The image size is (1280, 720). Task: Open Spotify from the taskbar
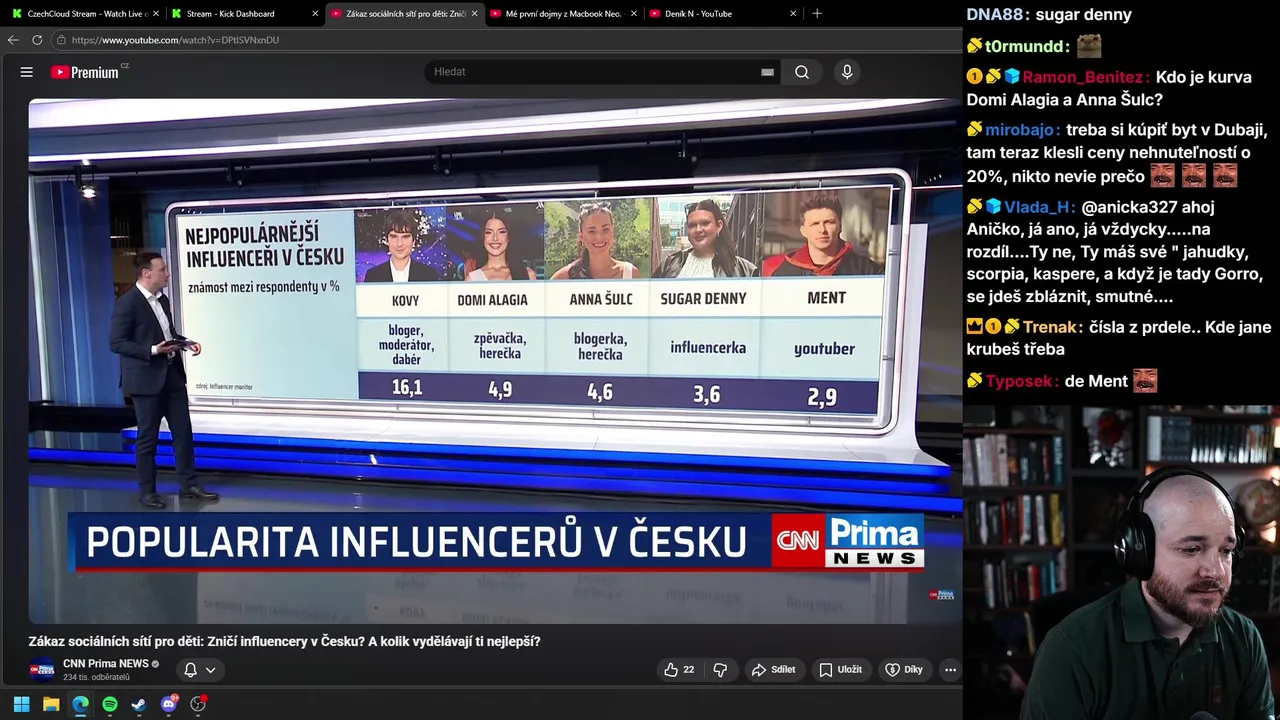pyautogui.click(x=110, y=704)
